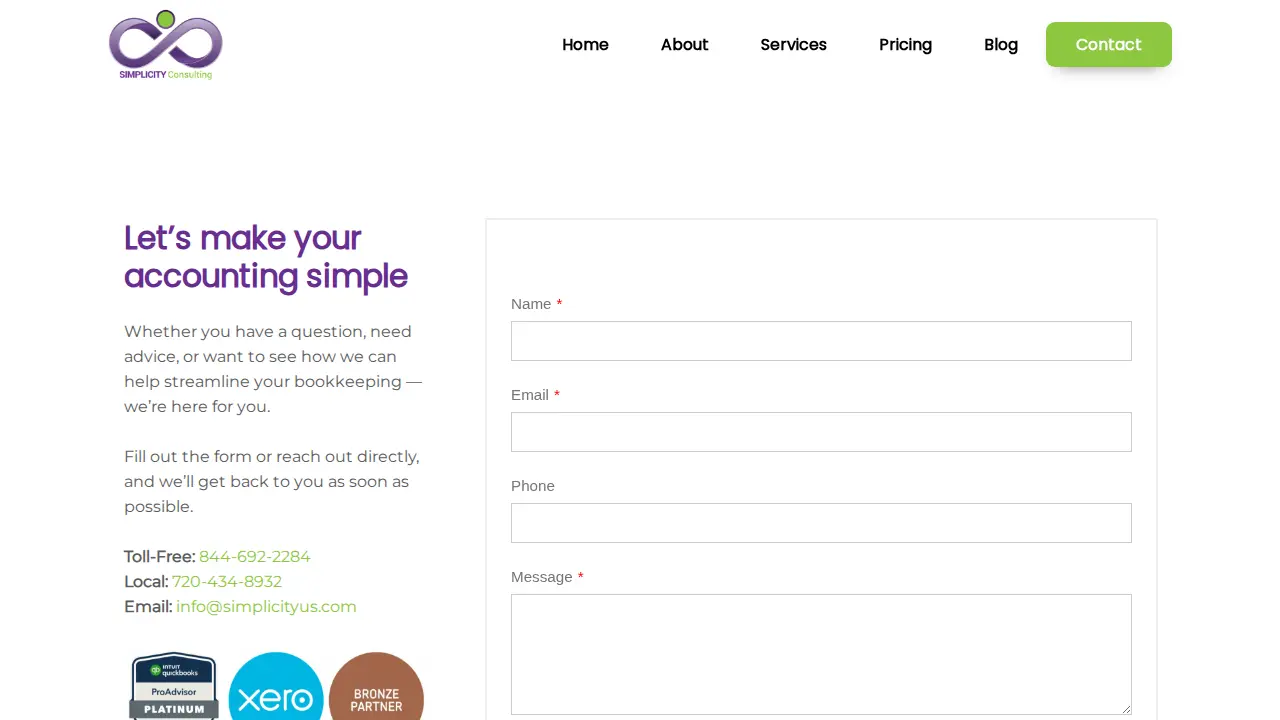
Task: Open the About menu item
Action: click(684, 44)
